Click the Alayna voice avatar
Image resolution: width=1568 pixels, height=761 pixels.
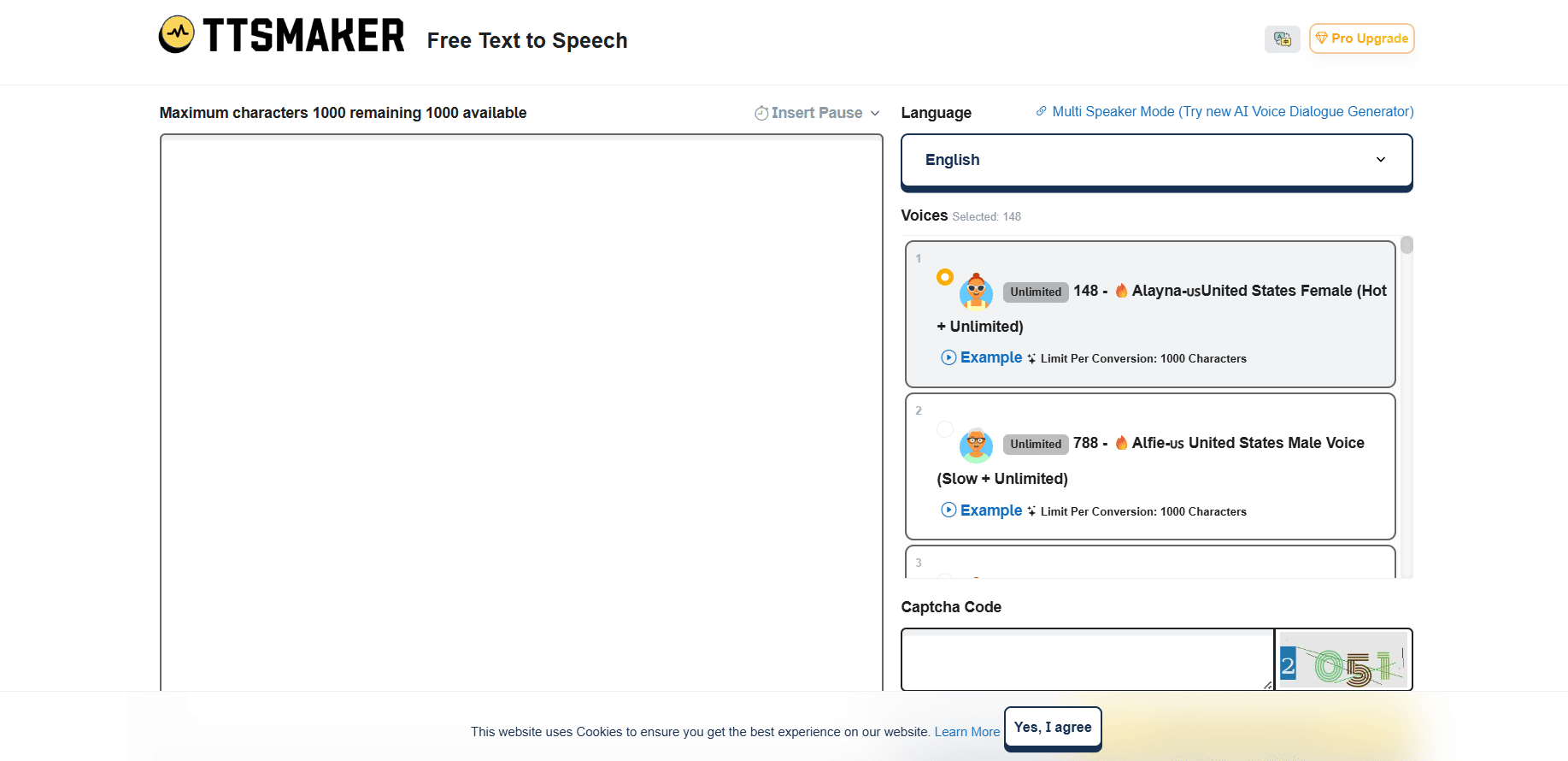click(x=976, y=291)
